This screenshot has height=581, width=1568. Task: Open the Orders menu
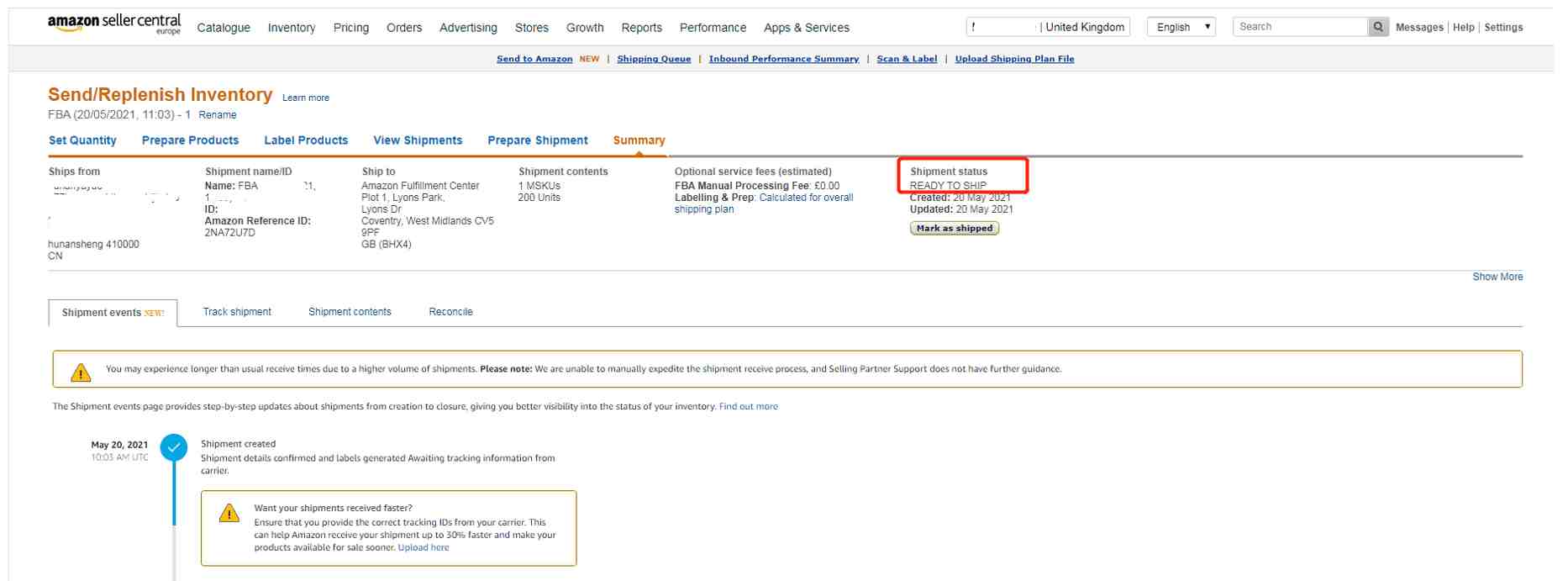[x=404, y=28]
